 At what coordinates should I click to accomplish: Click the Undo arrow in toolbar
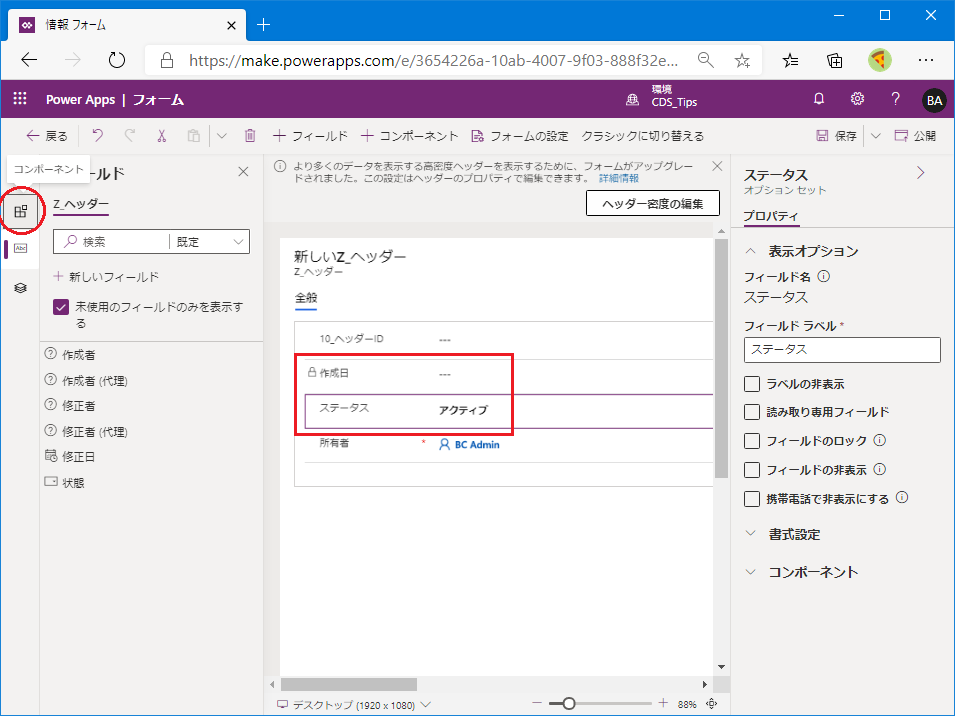pyautogui.click(x=97, y=136)
